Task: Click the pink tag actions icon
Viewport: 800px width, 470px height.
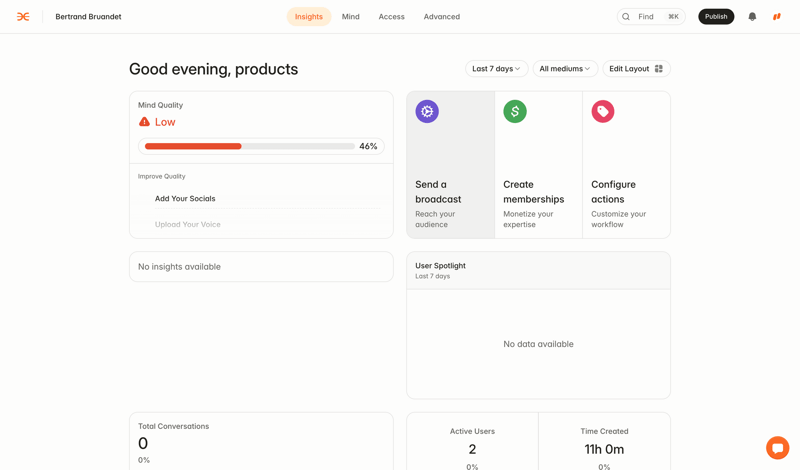Action: (x=603, y=112)
